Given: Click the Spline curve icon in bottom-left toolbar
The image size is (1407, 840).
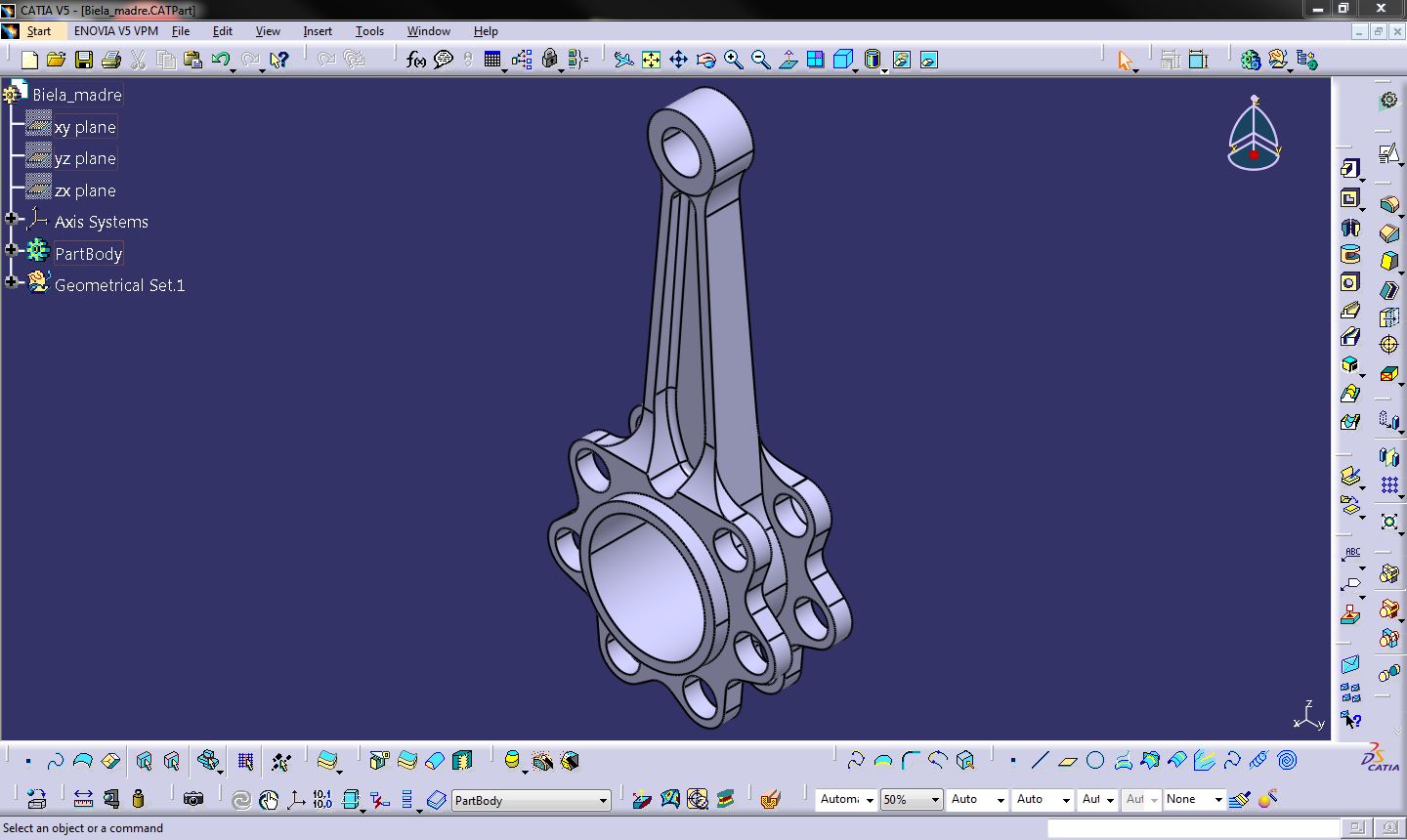Looking at the screenshot, I should coord(56,761).
